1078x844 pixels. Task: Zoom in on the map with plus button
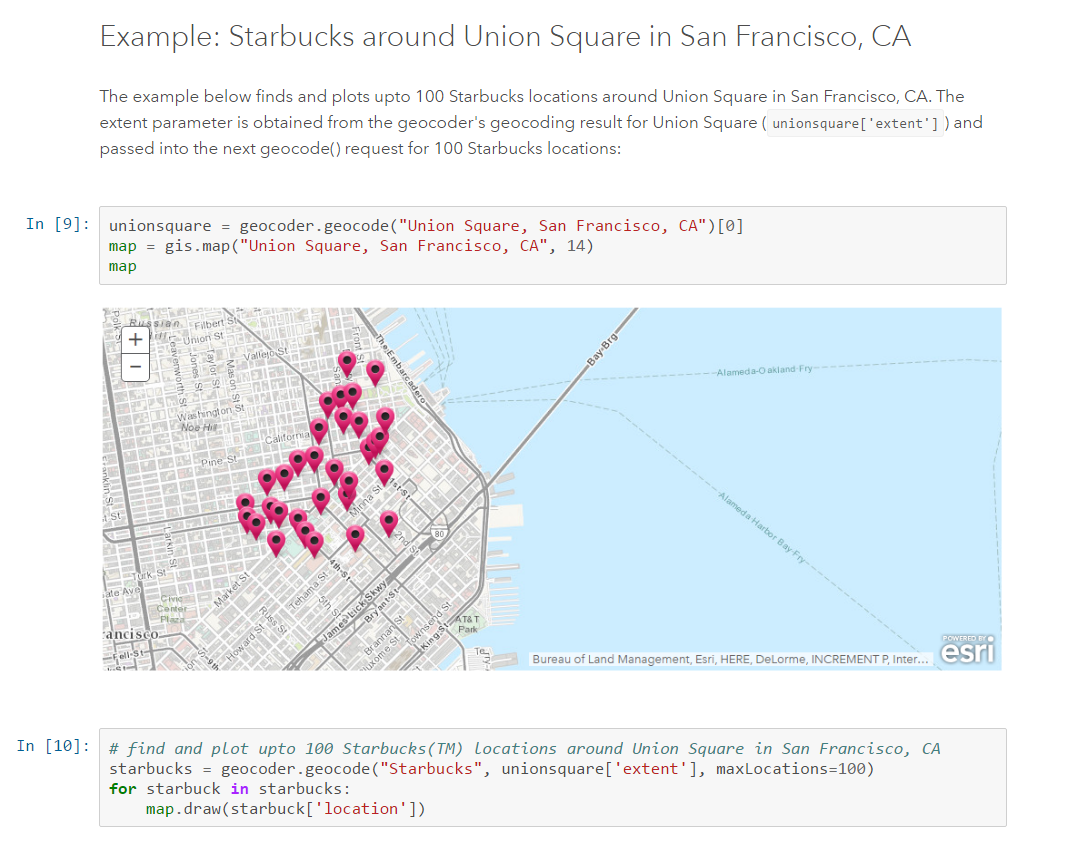[x=135, y=340]
